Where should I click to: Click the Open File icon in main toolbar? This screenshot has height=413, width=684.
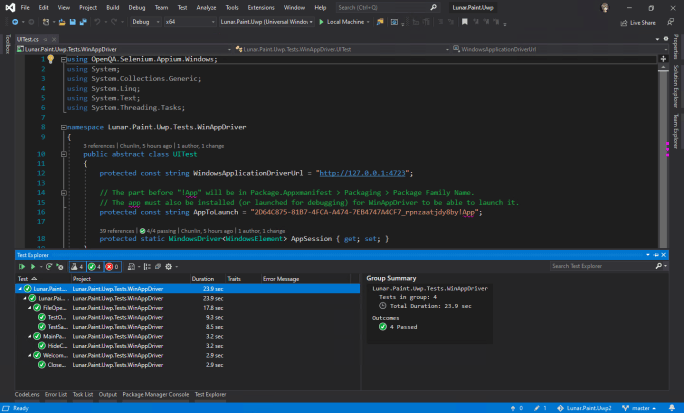point(62,22)
